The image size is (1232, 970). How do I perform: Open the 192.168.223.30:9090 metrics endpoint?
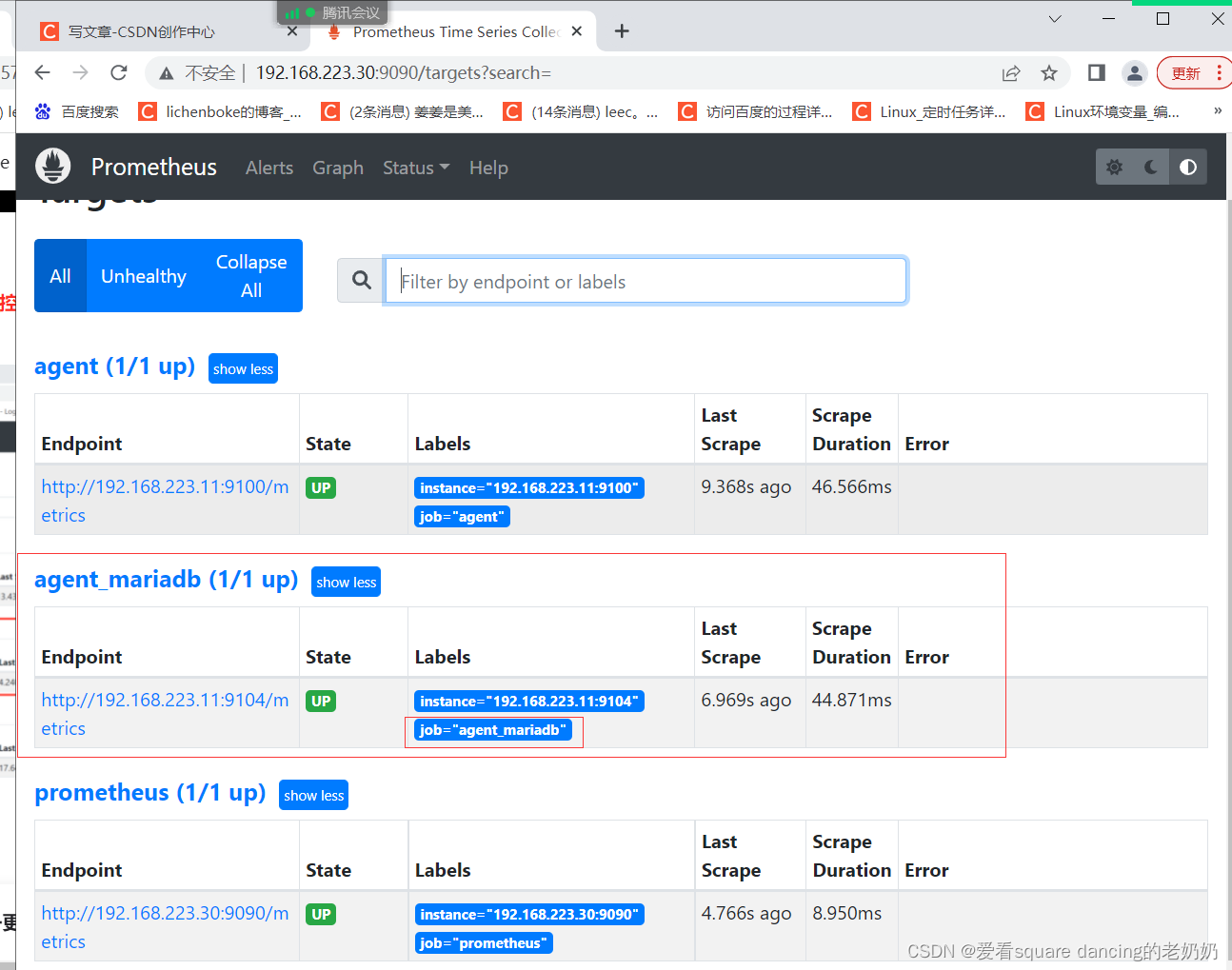[x=165, y=927]
